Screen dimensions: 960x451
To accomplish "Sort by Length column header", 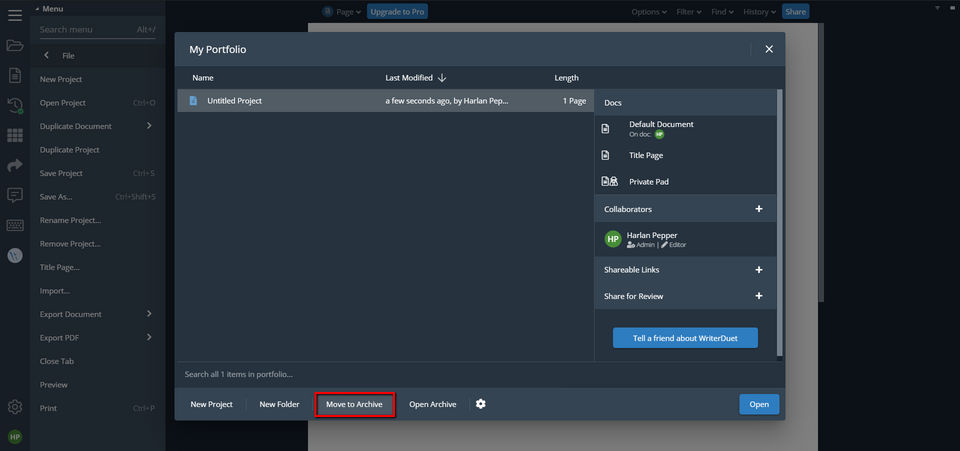I will pos(566,78).
